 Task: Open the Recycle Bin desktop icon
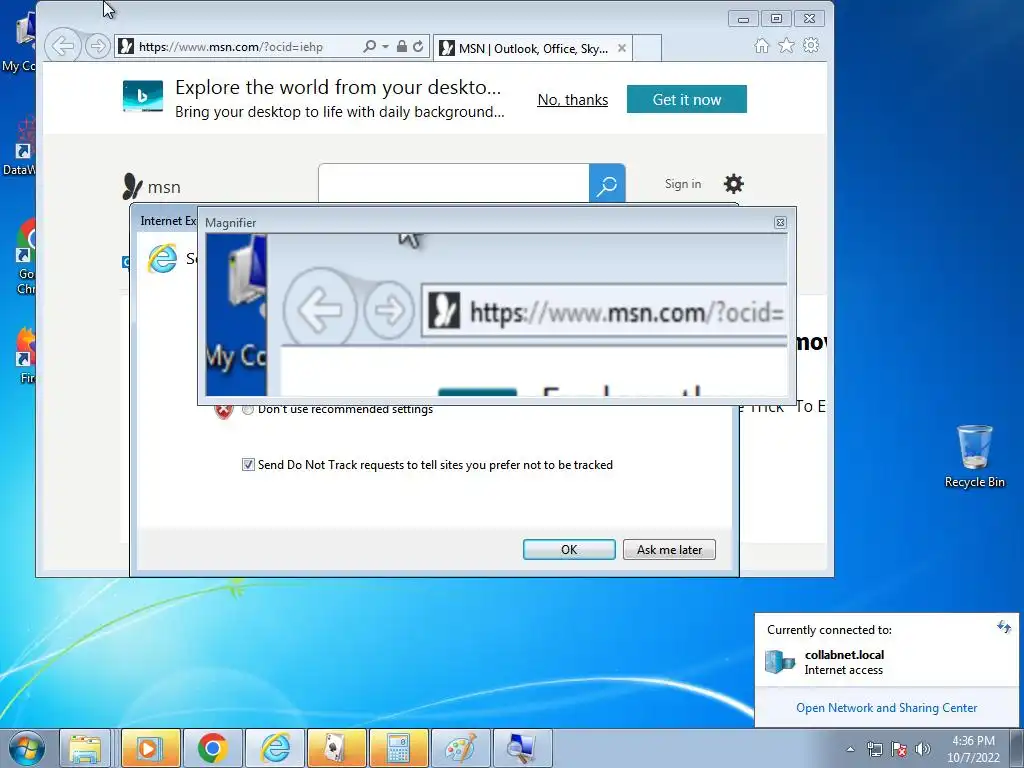click(974, 456)
